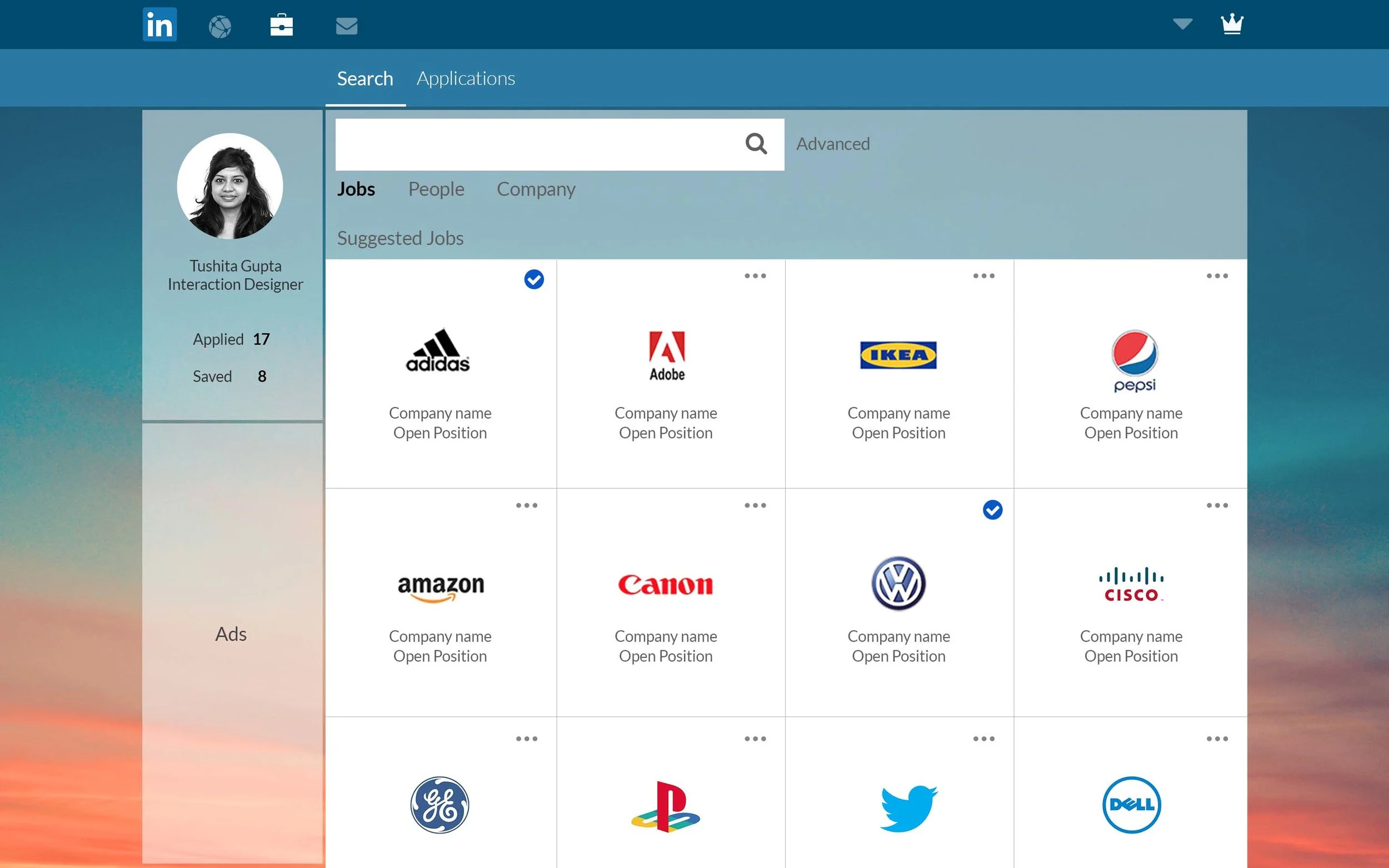The image size is (1389, 868).
Task: Click the magnifying glass search icon
Action: pyautogui.click(x=756, y=143)
